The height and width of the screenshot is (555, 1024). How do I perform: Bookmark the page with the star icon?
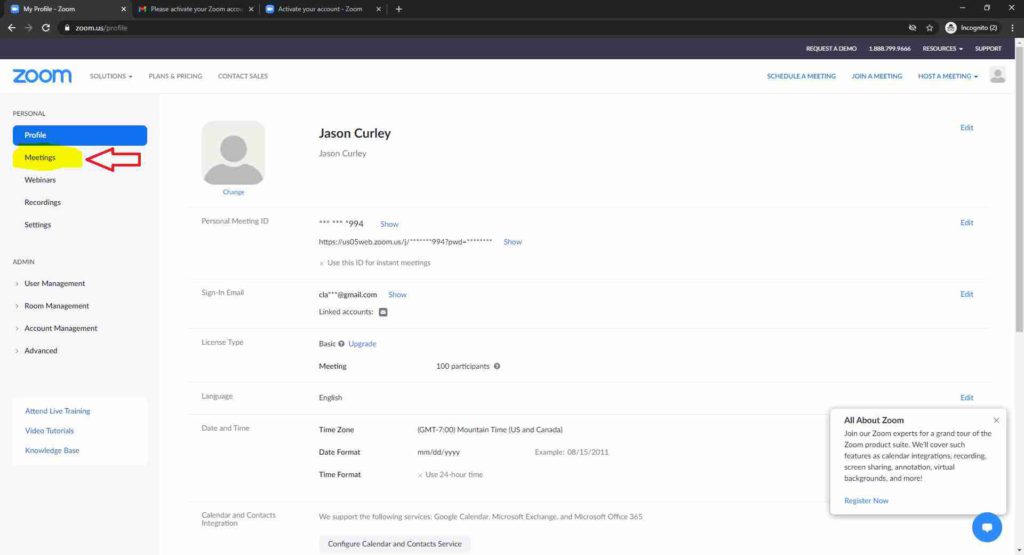pyautogui.click(x=929, y=27)
